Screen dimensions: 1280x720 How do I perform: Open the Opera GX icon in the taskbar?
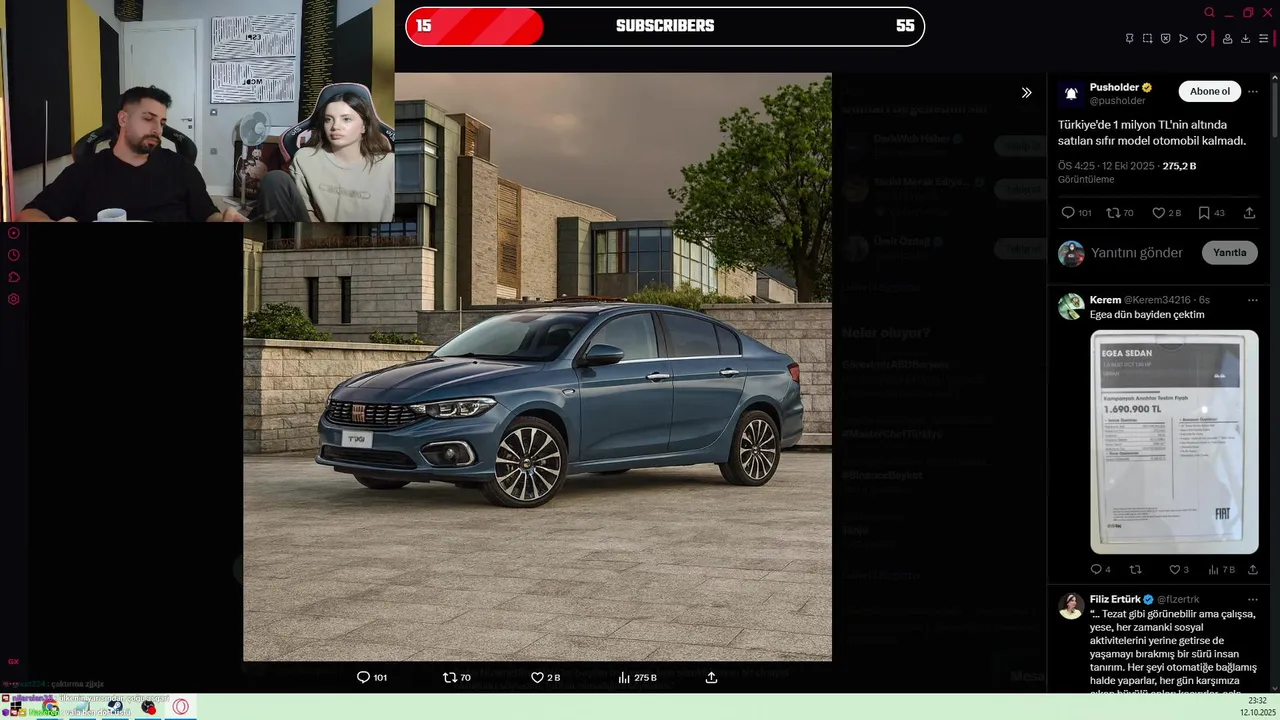(x=181, y=707)
